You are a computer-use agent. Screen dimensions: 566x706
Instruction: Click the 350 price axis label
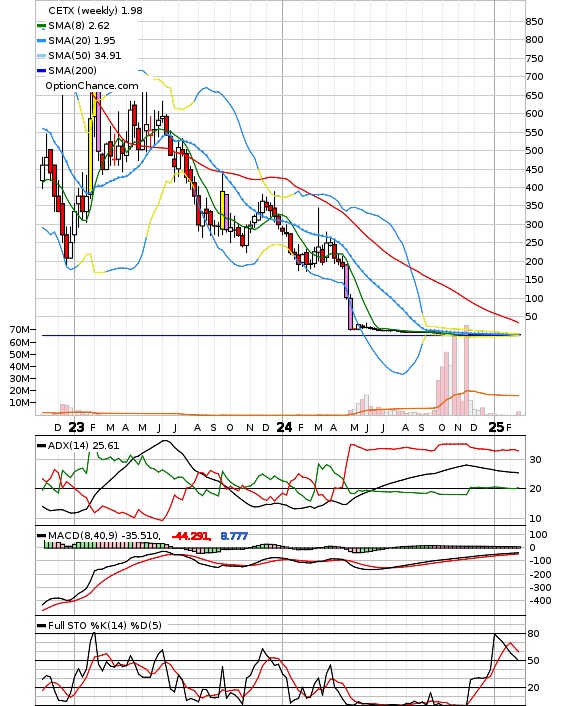(x=534, y=206)
